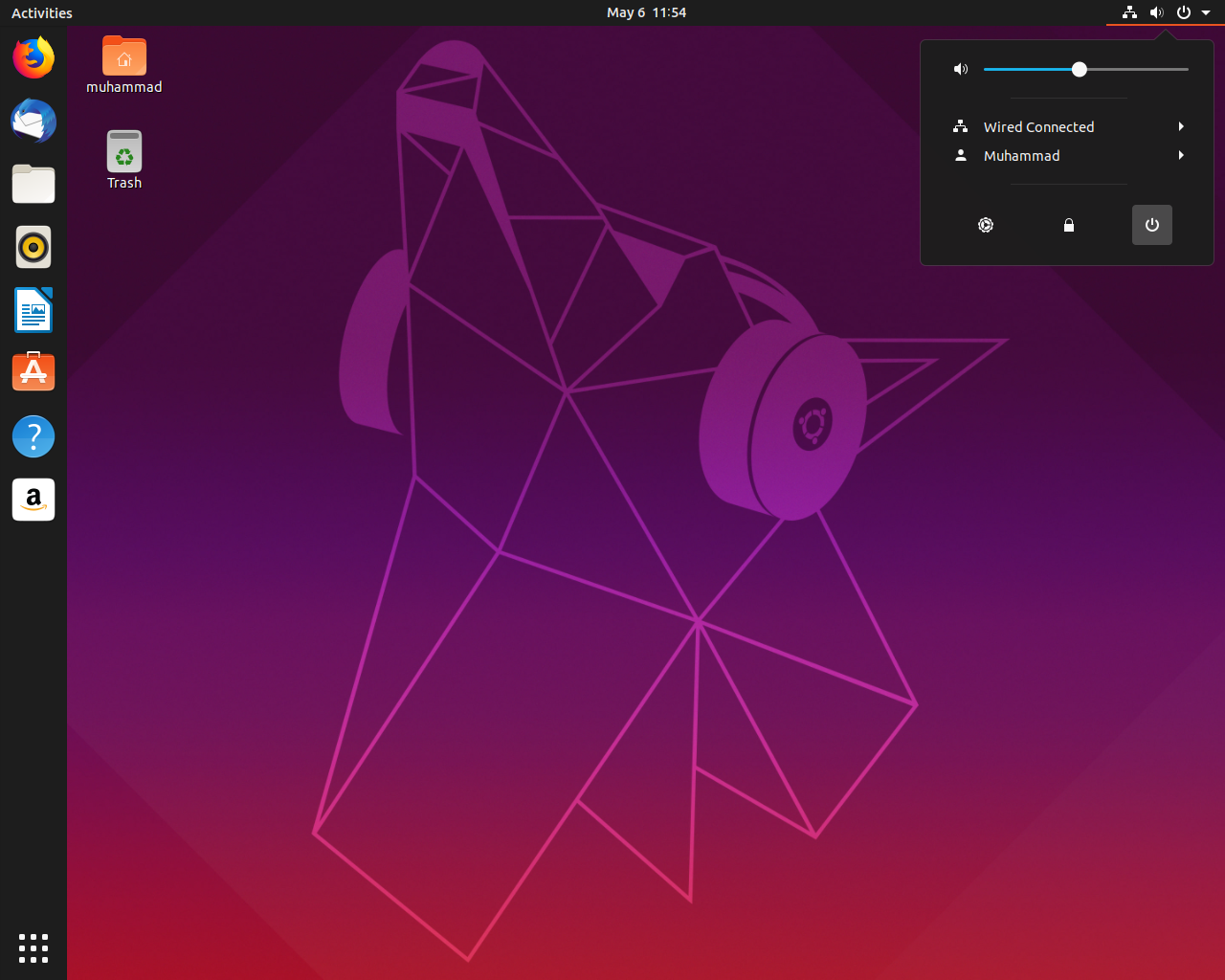Click the wired network icon in top bar
The image size is (1225, 980).
(1130, 12)
